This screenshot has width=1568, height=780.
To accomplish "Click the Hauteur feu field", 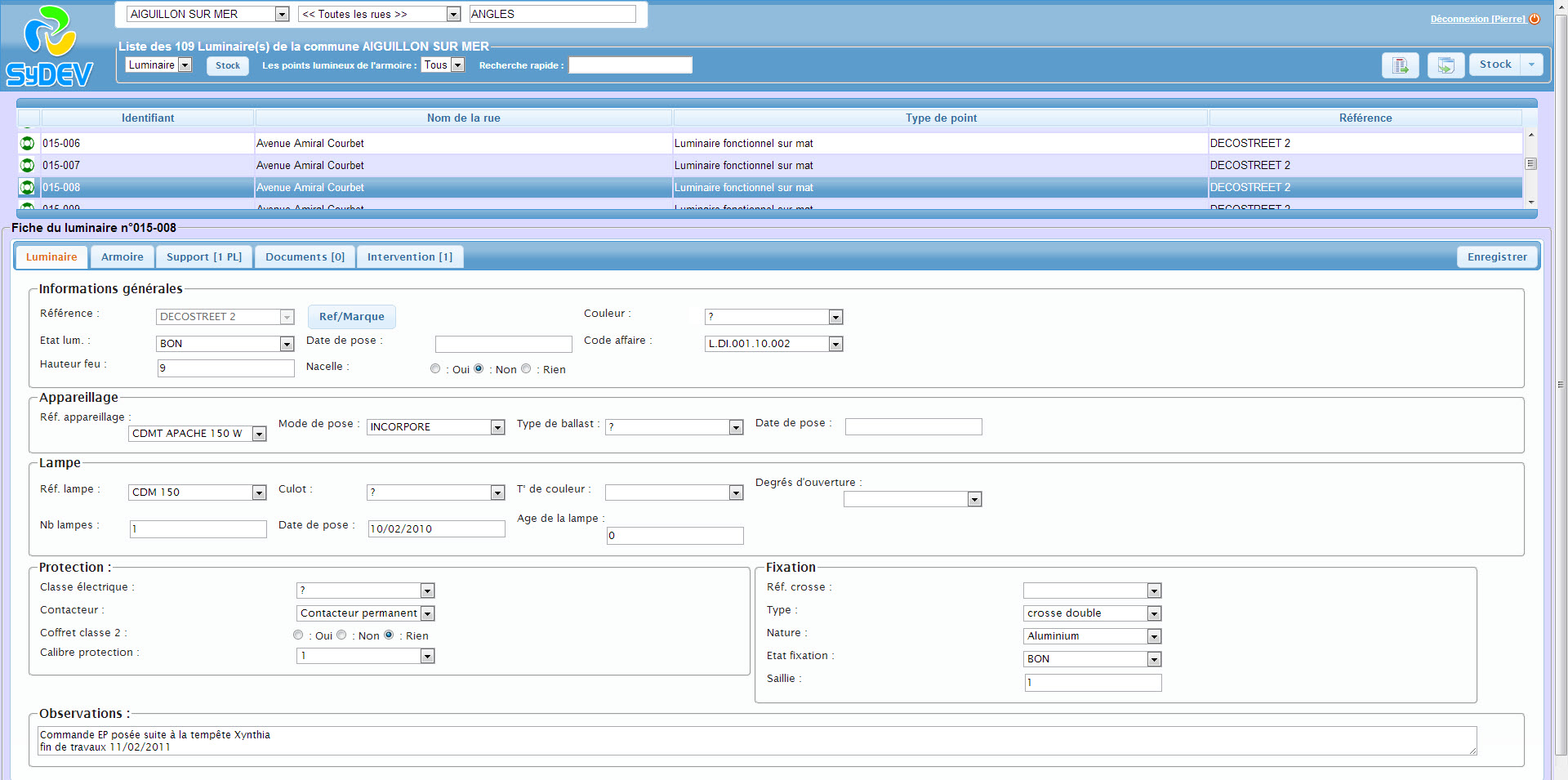I will [225, 368].
